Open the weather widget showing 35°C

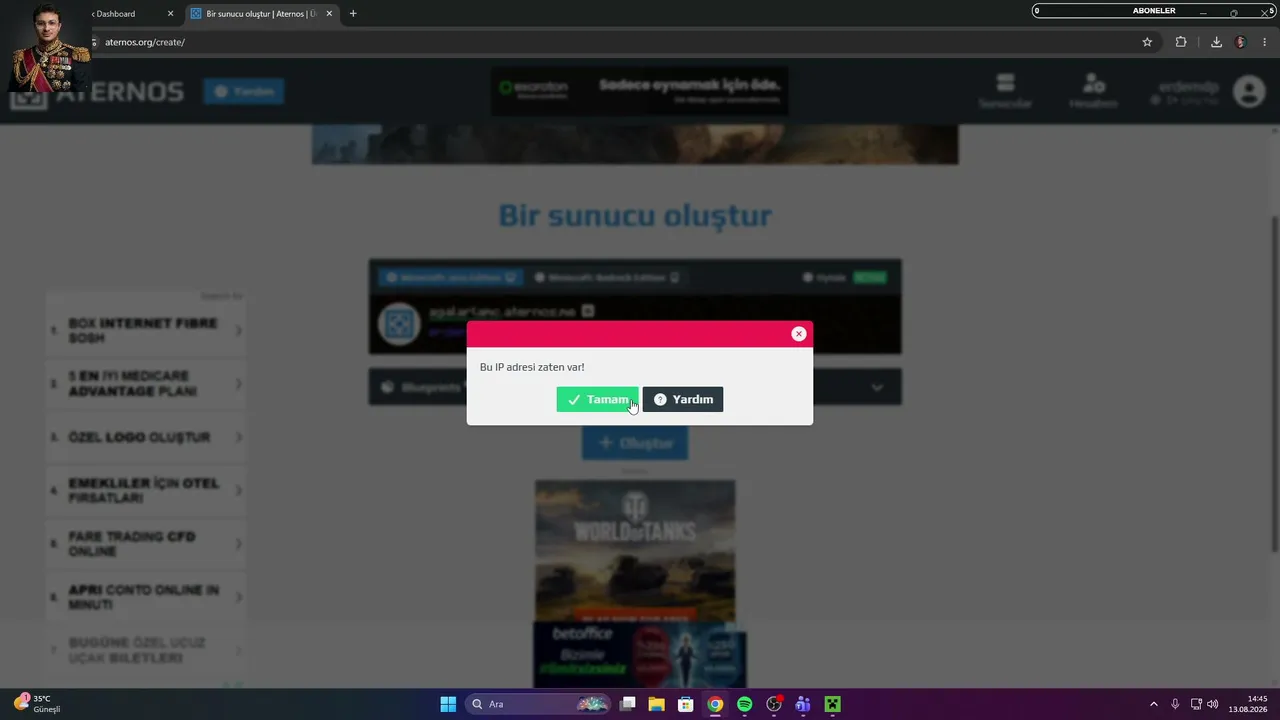[38, 704]
